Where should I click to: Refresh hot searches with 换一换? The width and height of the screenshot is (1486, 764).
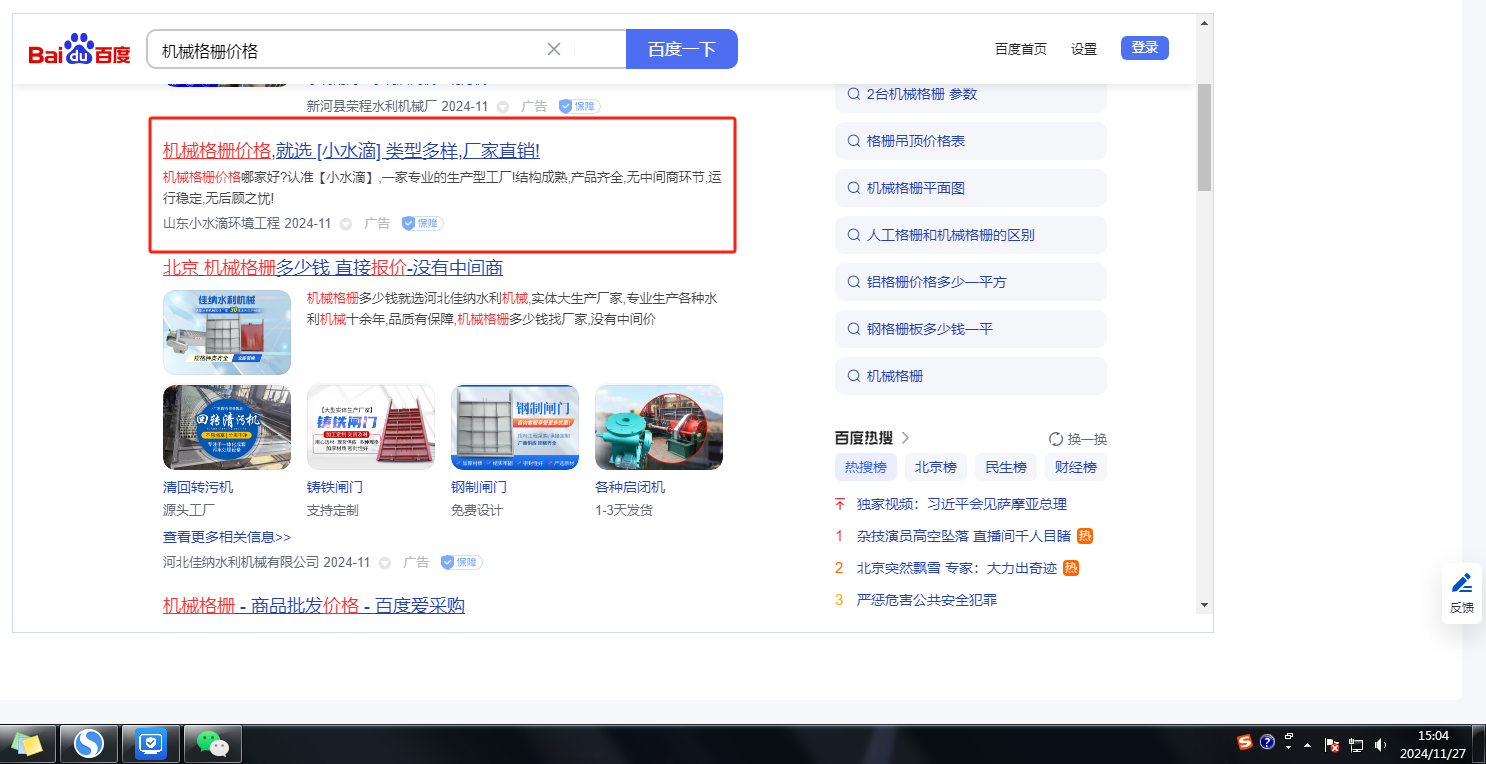[x=1078, y=439]
